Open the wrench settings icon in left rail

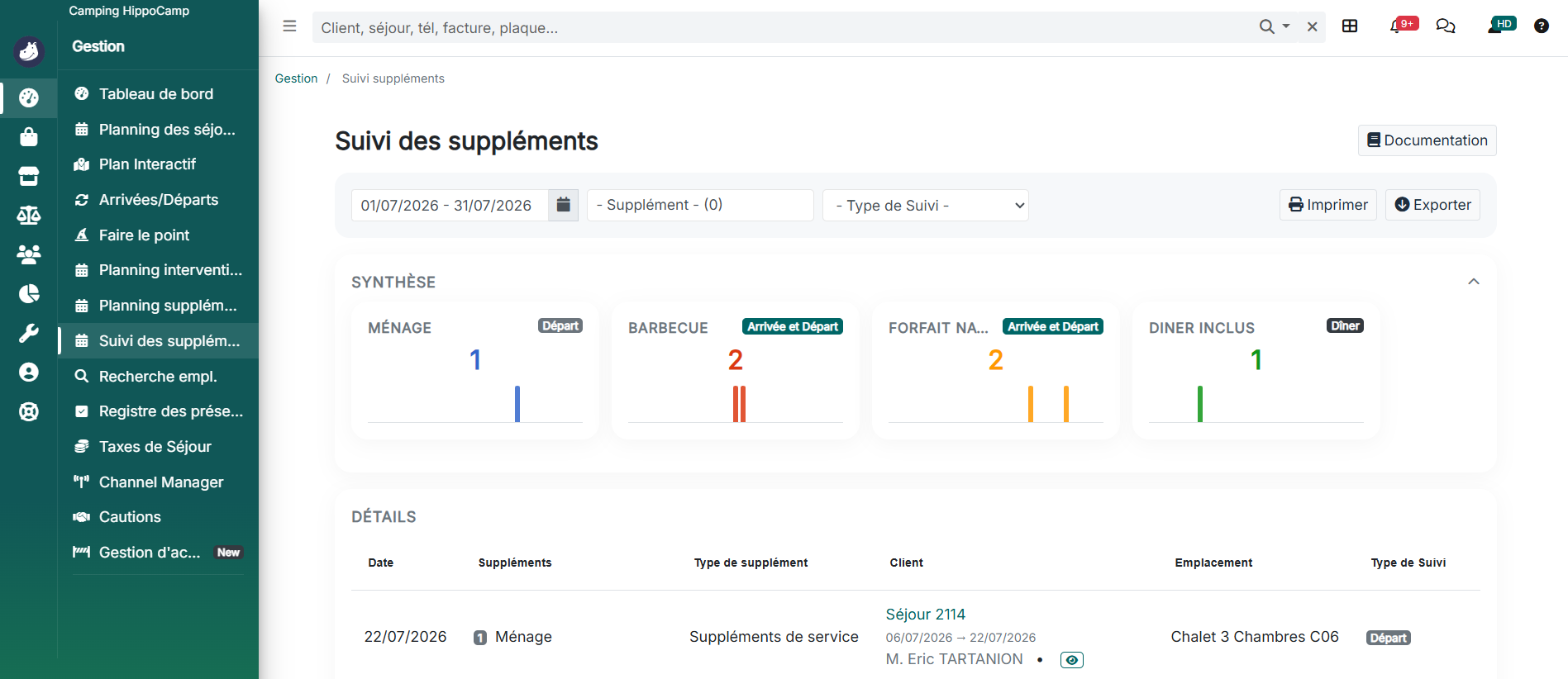click(x=29, y=333)
